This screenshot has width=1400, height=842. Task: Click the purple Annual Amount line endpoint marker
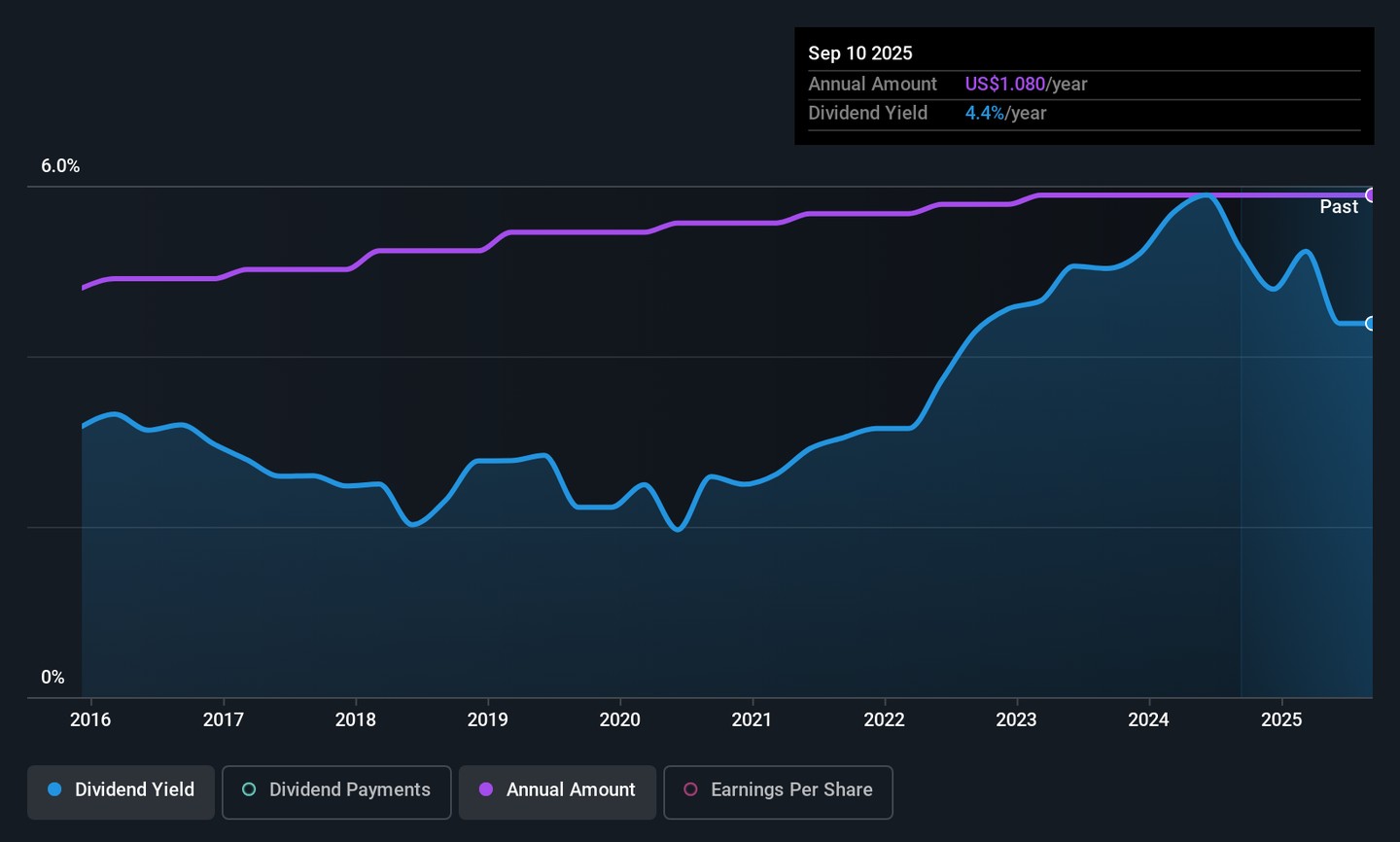click(1371, 195)
